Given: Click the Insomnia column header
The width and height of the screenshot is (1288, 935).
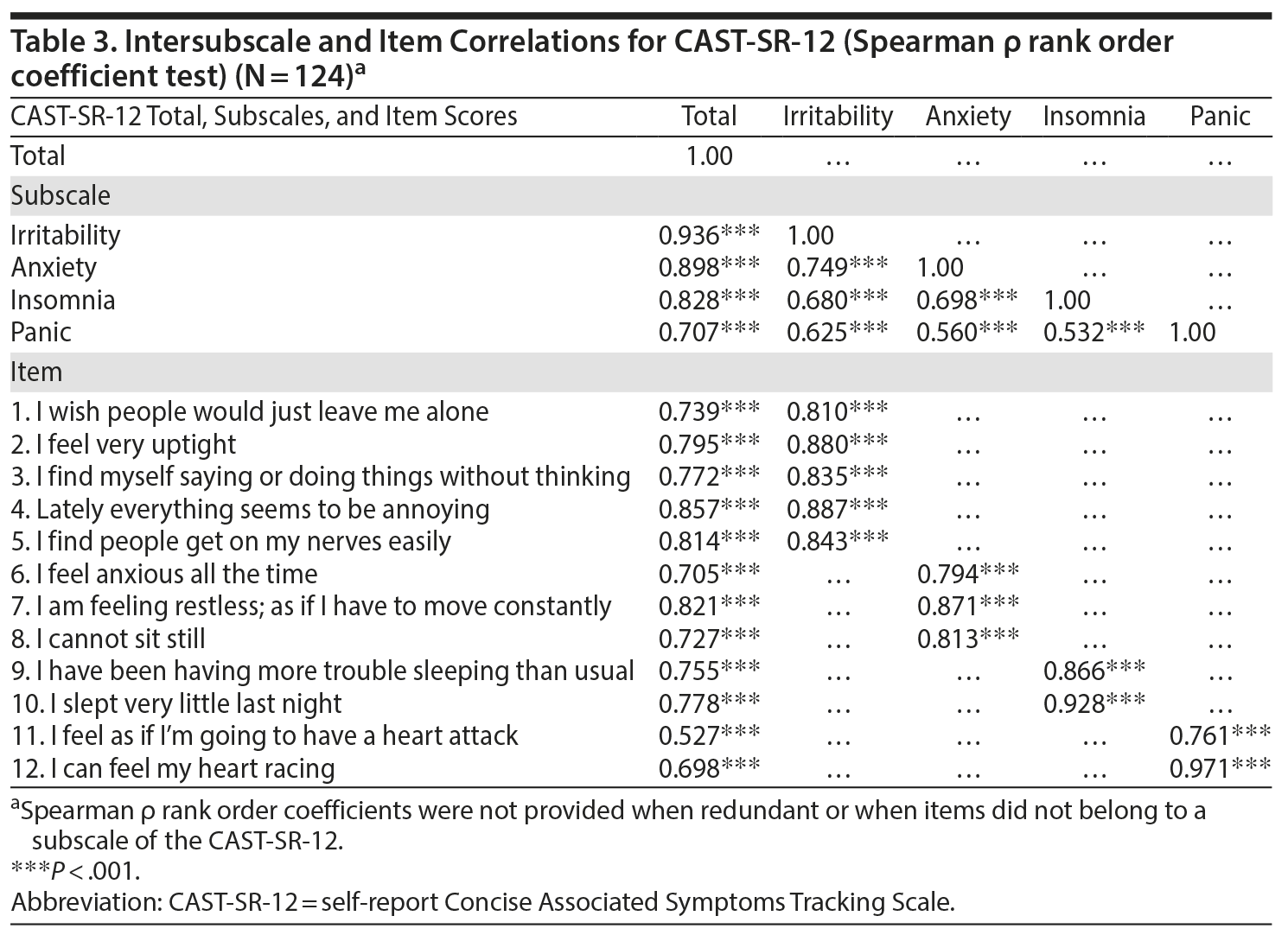Looking at the screenshot, I should (1094, 117).
